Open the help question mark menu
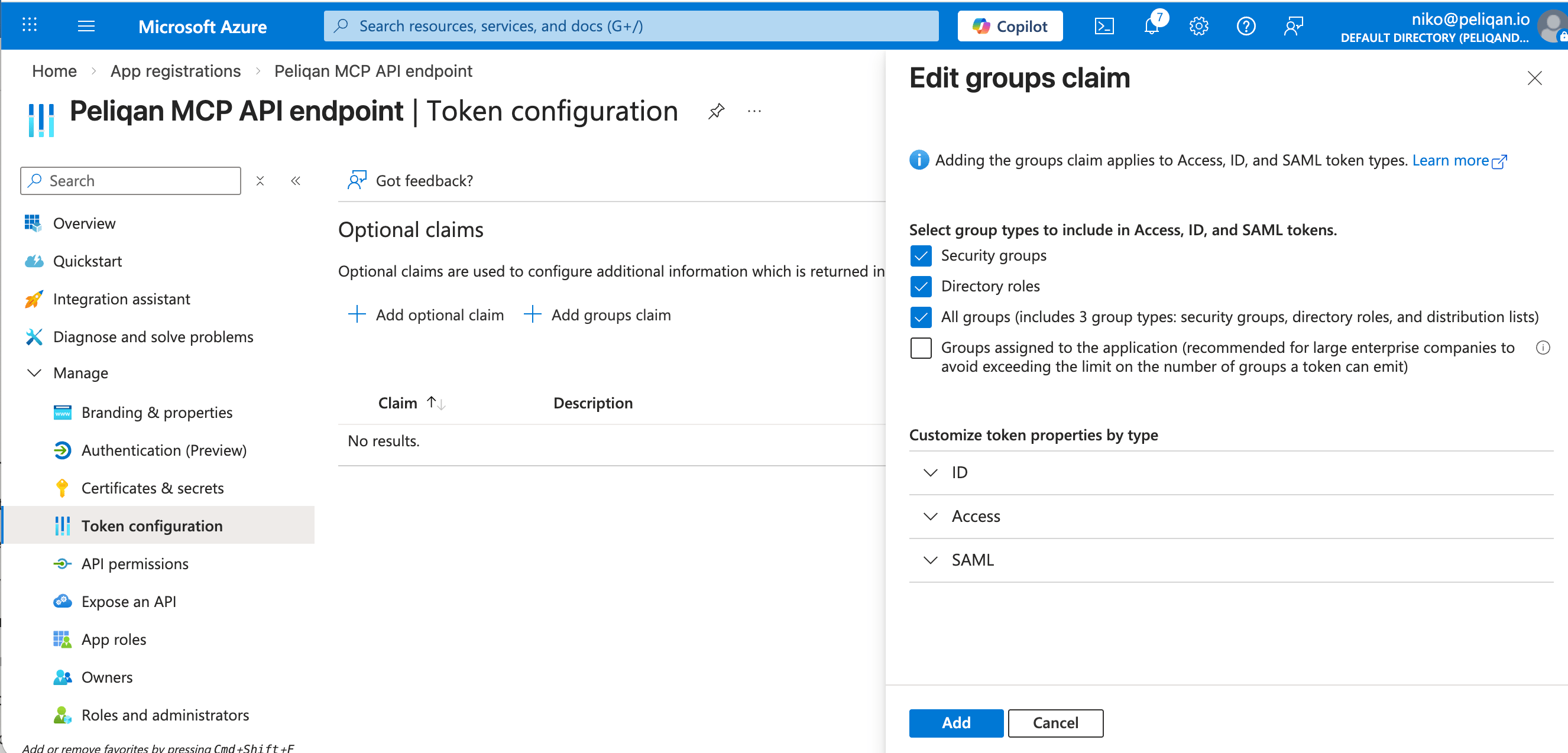This screenshot has height=753, width=1568. [1246, 26]
